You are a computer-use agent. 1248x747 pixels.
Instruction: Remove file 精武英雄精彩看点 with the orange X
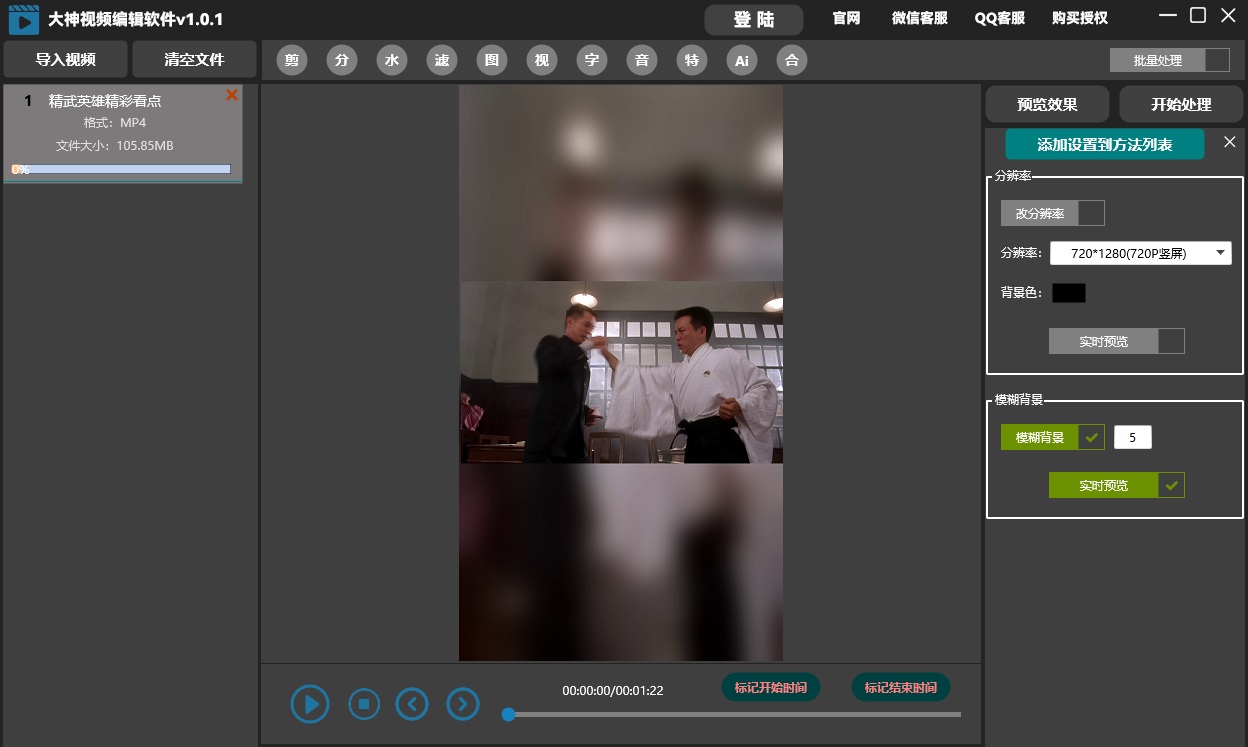coord(232,95)
